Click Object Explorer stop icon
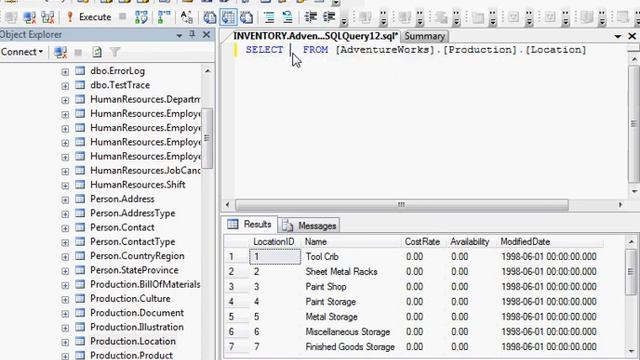The height and width of the screenshot is (360, 640). [78, 52]
